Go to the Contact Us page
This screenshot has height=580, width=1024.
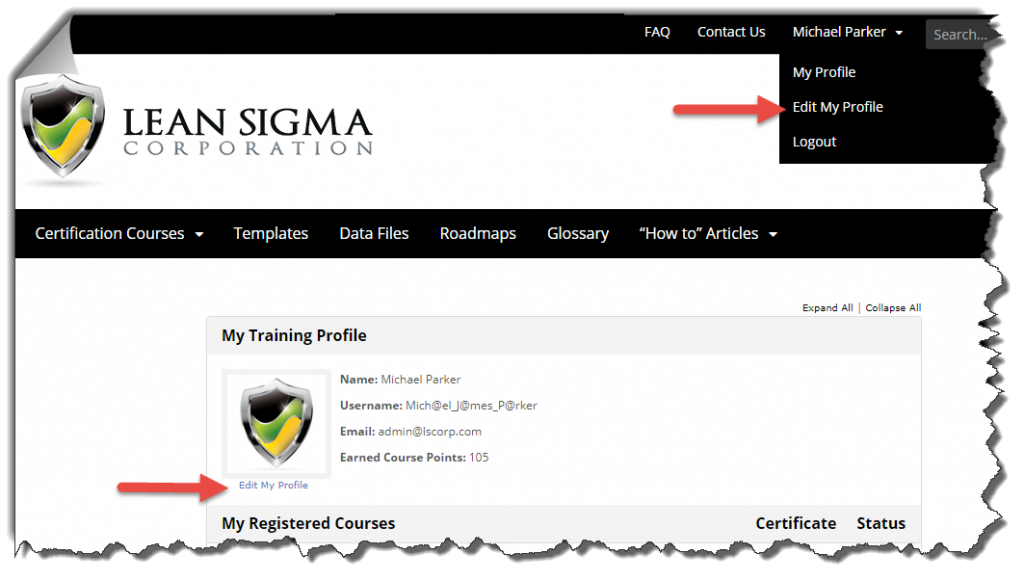pos(731,32)
